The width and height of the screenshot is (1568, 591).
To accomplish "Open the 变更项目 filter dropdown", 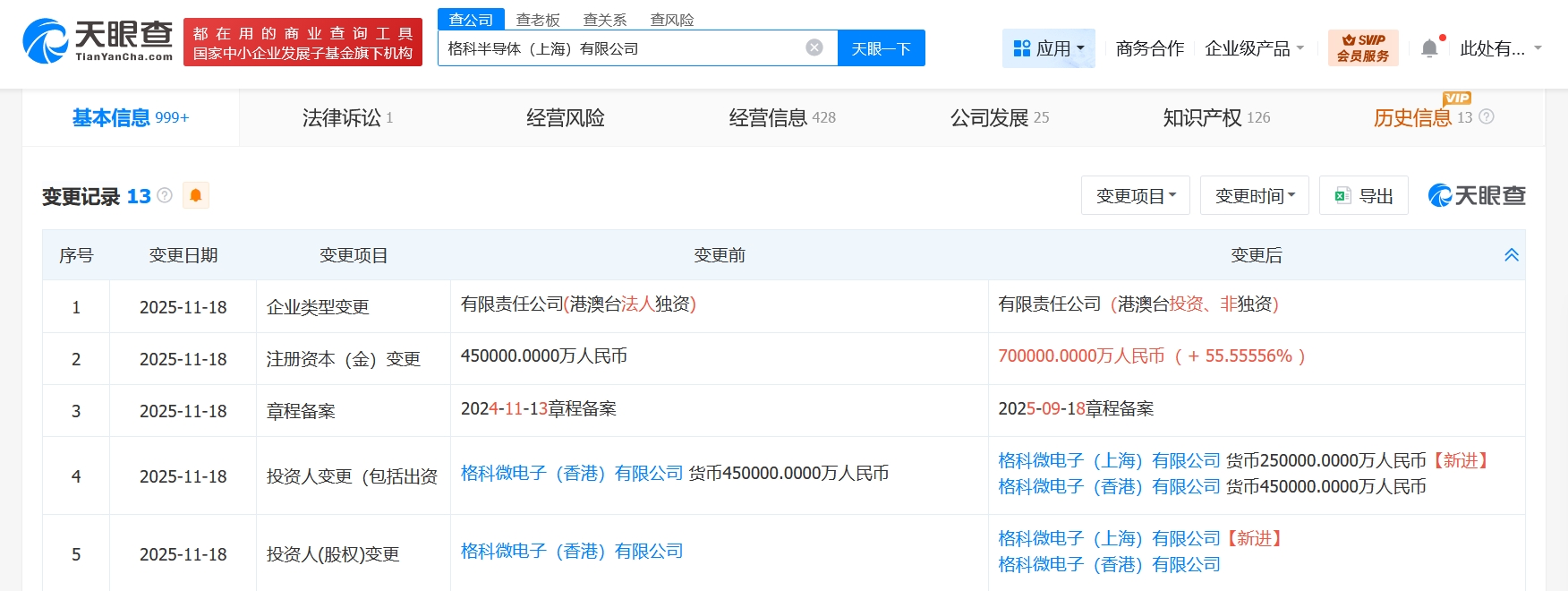I will point(1136,195).
